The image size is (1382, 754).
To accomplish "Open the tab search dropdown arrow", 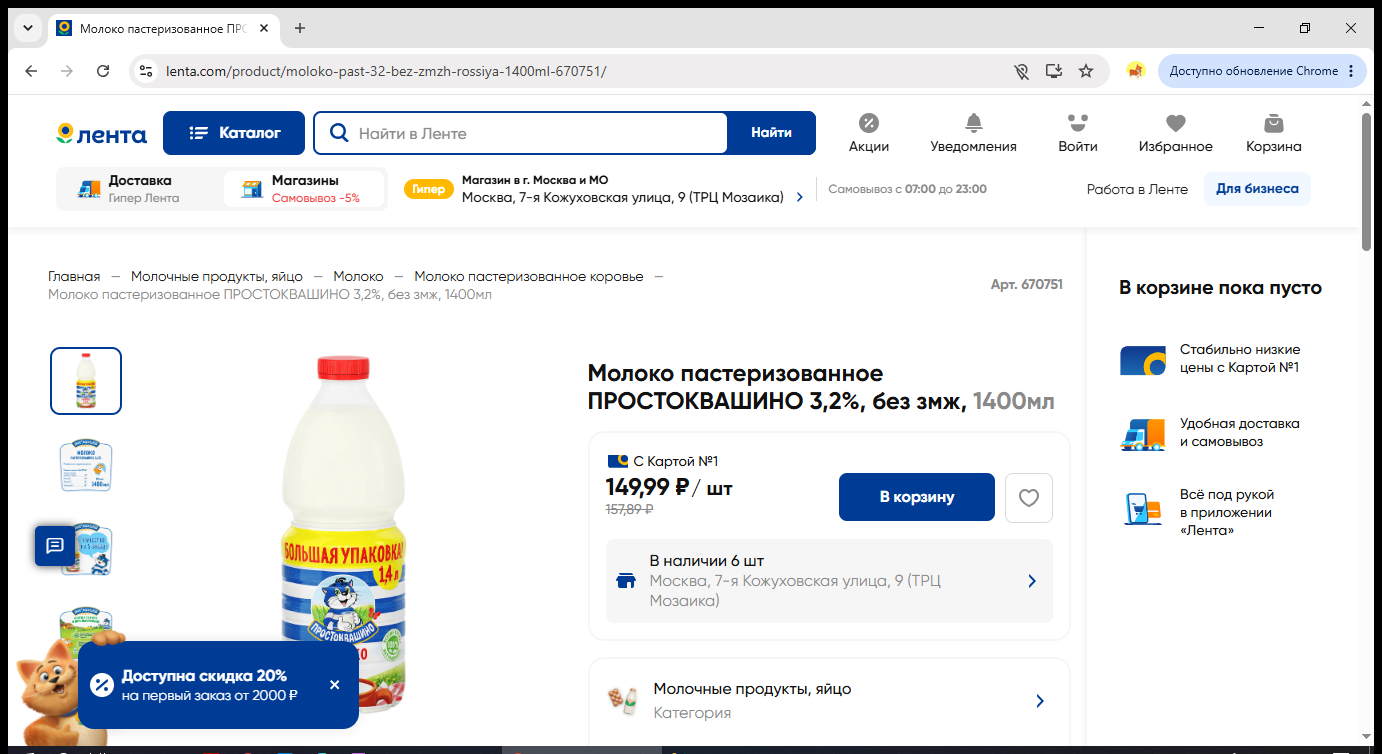I will (x=28, y=28).
